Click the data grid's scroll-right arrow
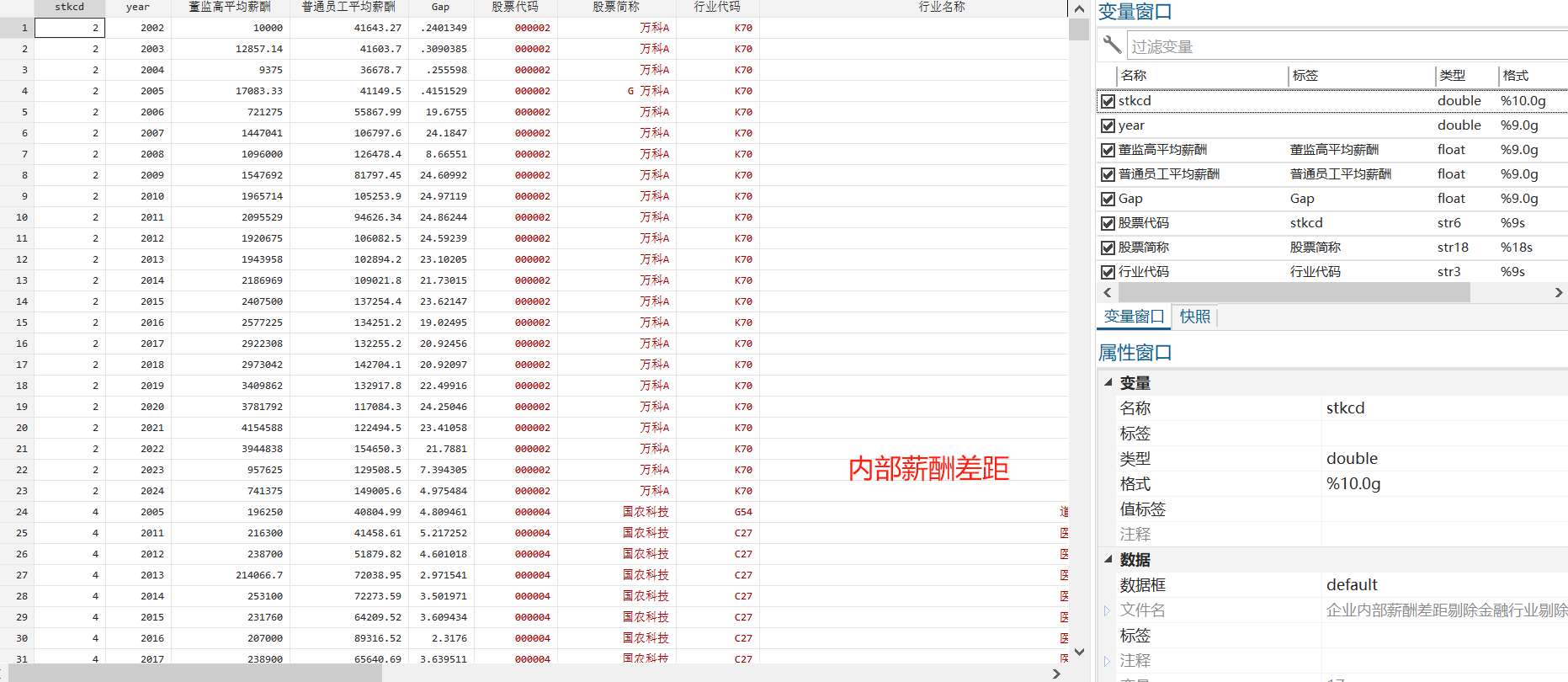The height and width of the screenshot is (682, 1568). point(1057,674)
